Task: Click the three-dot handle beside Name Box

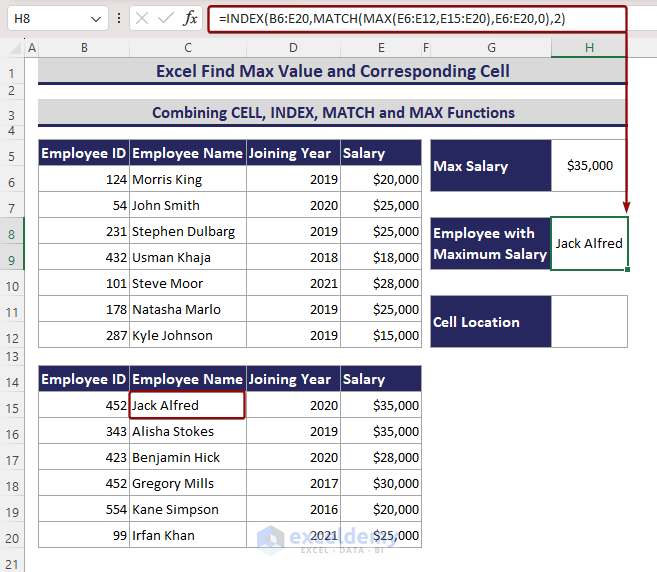Action: [120, 19]
